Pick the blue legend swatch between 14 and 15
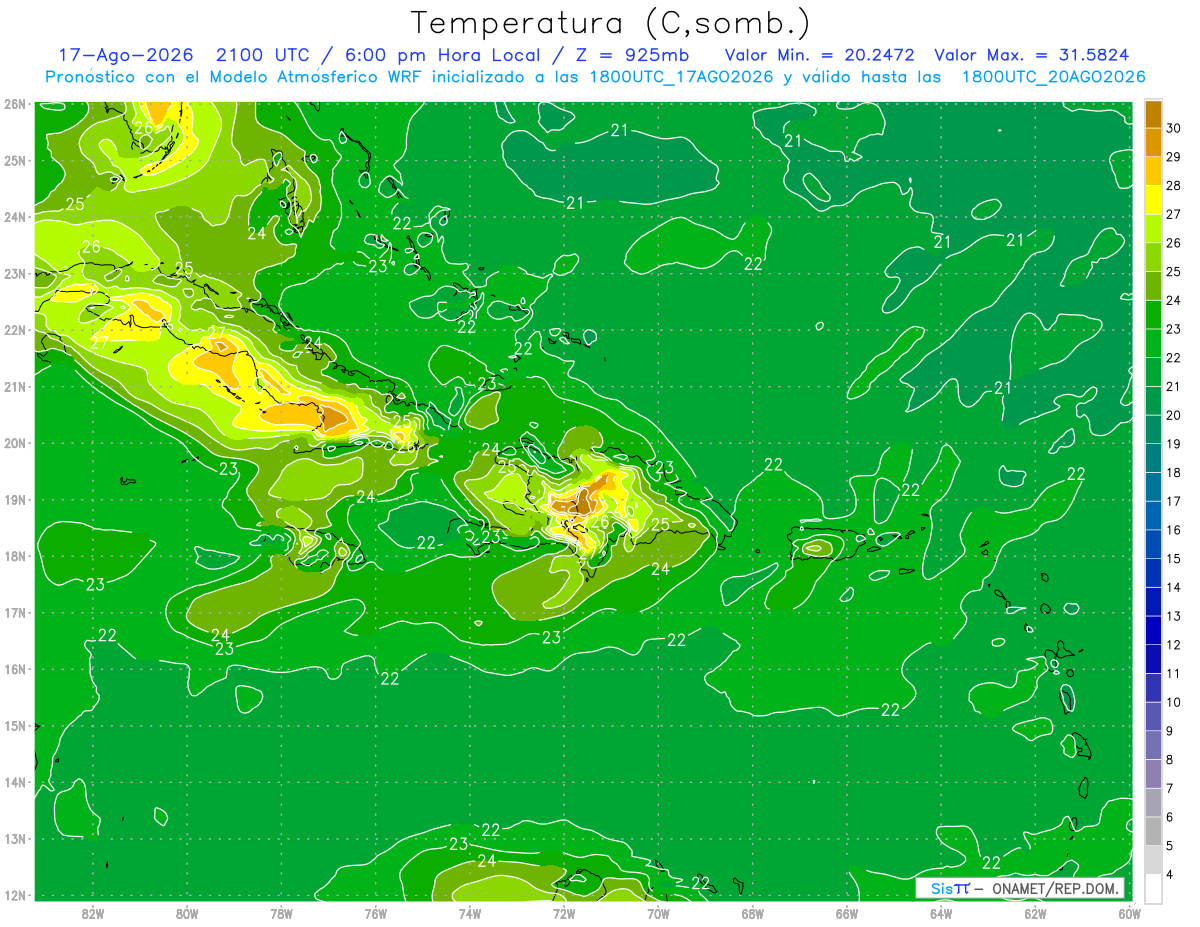1200x927 pixels. [1153, 573]
